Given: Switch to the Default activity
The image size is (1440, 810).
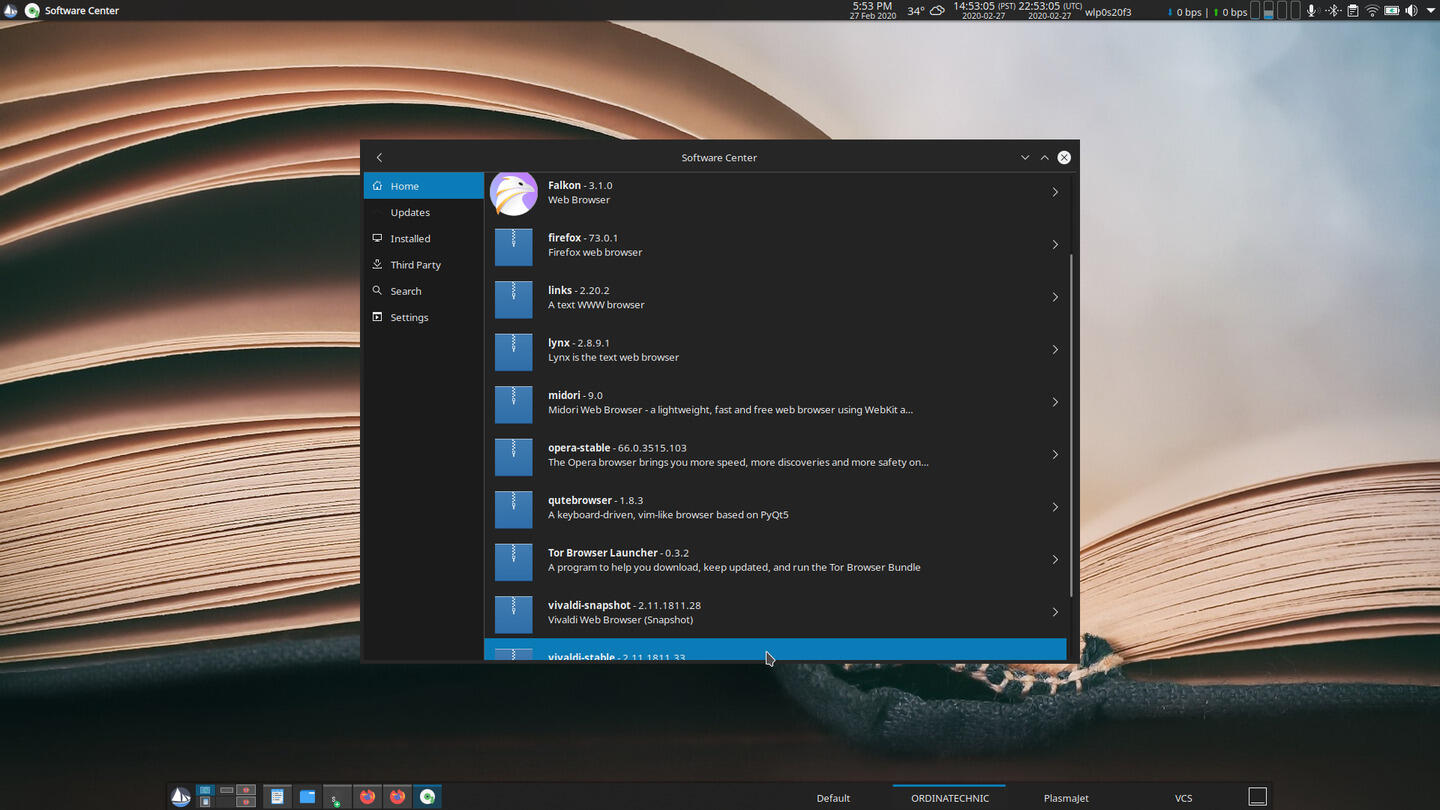Looking at the screenshot, I should click(833, 798).
